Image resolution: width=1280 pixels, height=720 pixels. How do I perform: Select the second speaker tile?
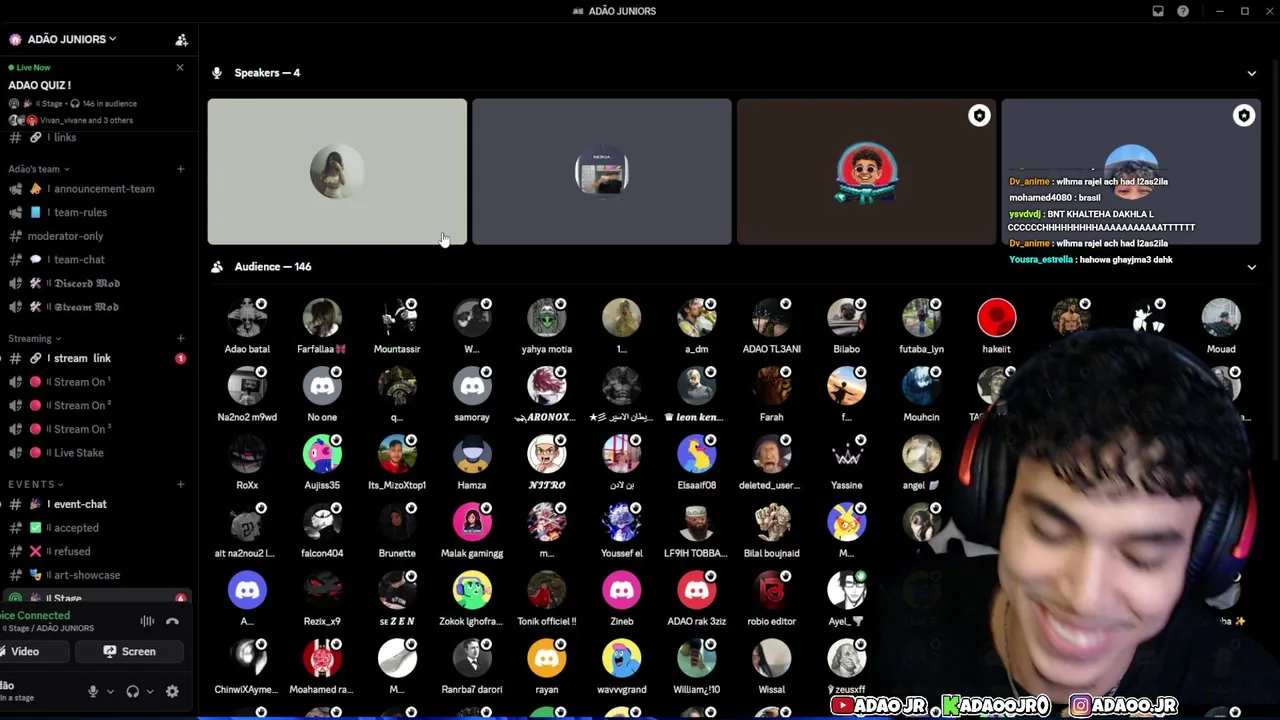click(x=602, y=172)
